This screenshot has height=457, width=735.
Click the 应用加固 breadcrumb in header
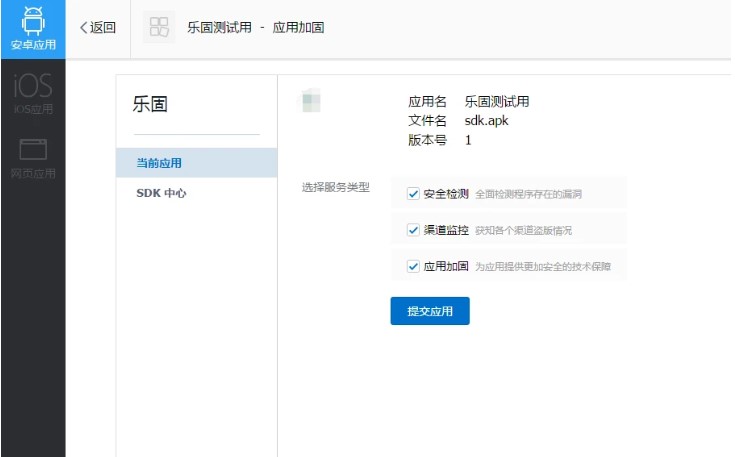[298, 27]
